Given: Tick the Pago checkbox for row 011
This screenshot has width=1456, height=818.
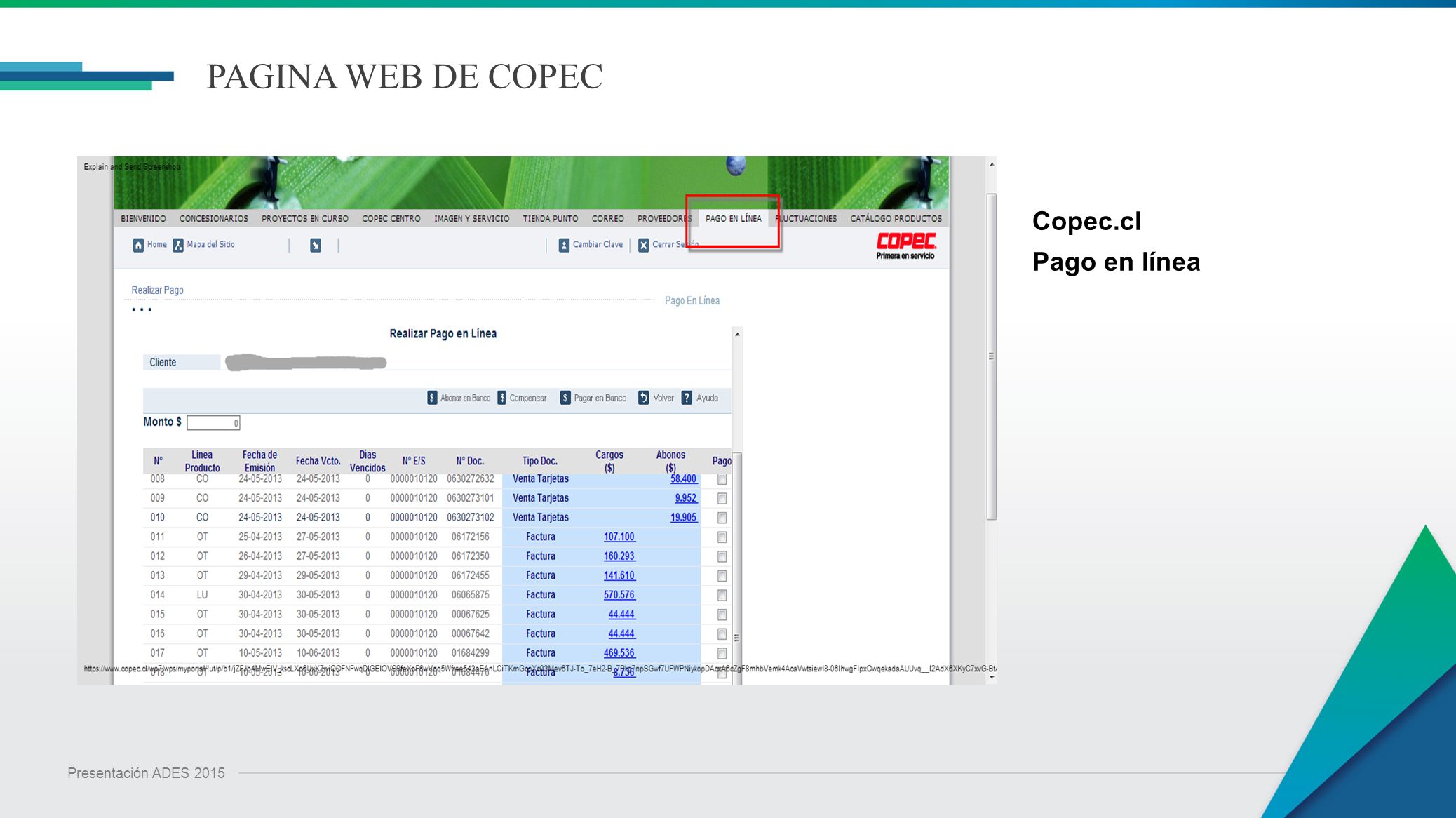Looking at the screenshot, I should tap(722, 537).
